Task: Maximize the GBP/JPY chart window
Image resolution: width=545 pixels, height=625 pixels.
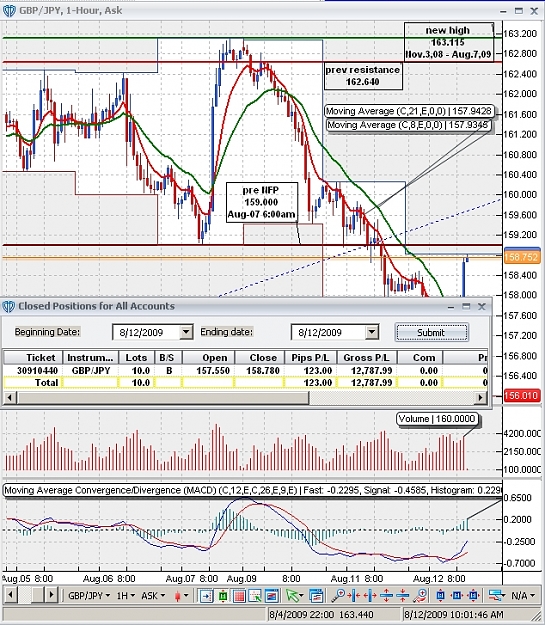Action: 519,11
